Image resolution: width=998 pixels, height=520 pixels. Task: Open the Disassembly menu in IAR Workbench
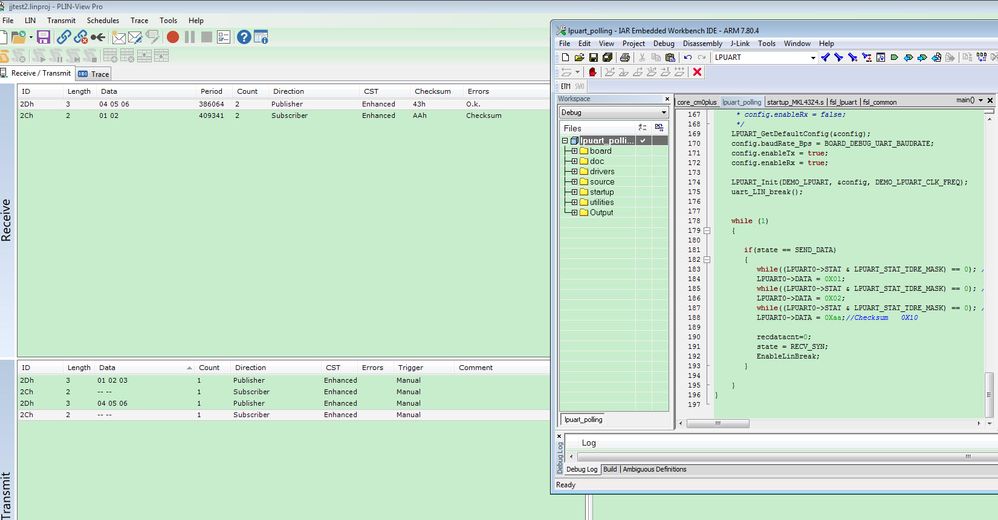pos(702,43)
